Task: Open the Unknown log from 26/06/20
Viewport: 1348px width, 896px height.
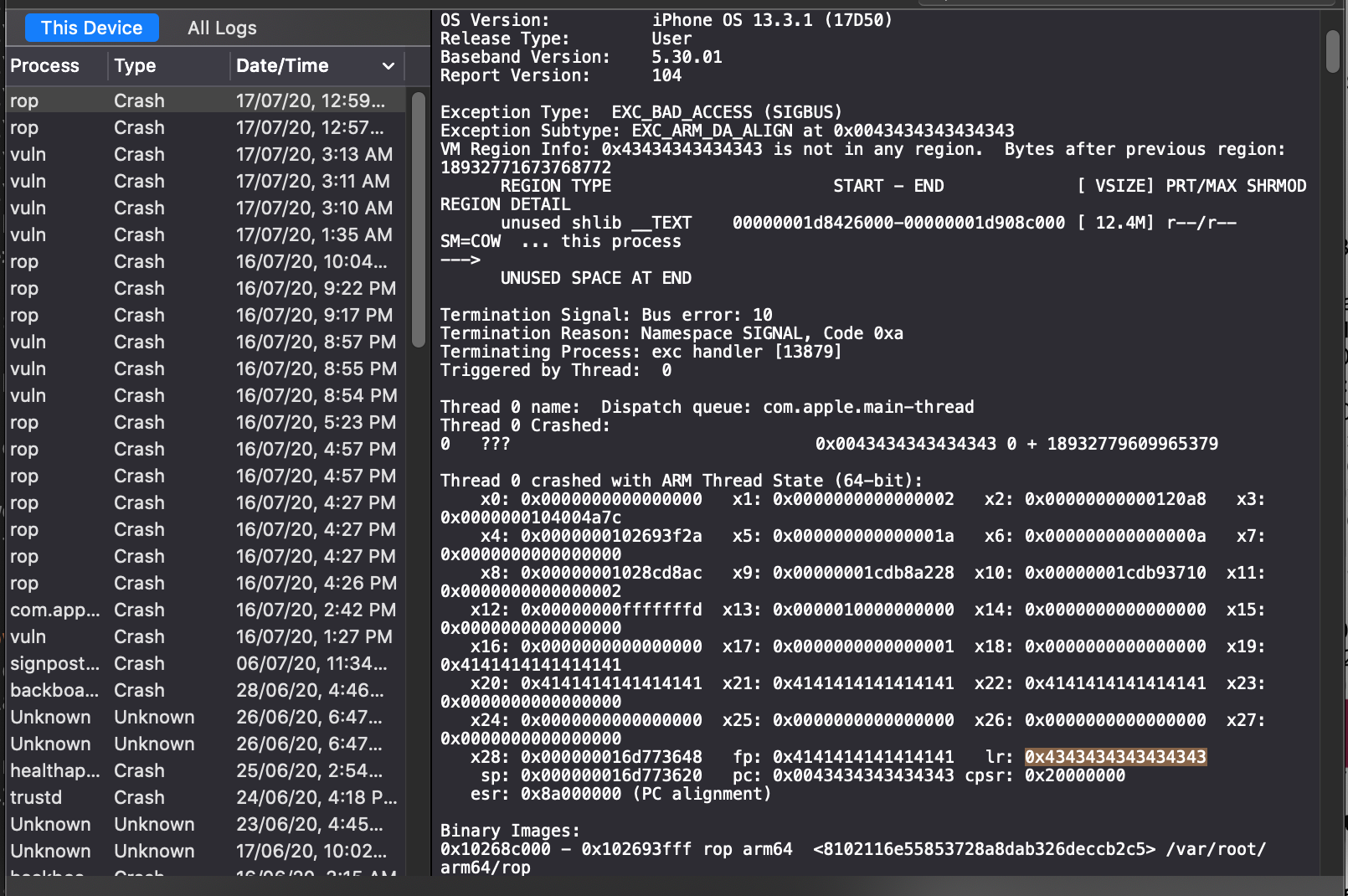Action: [167, 717]
